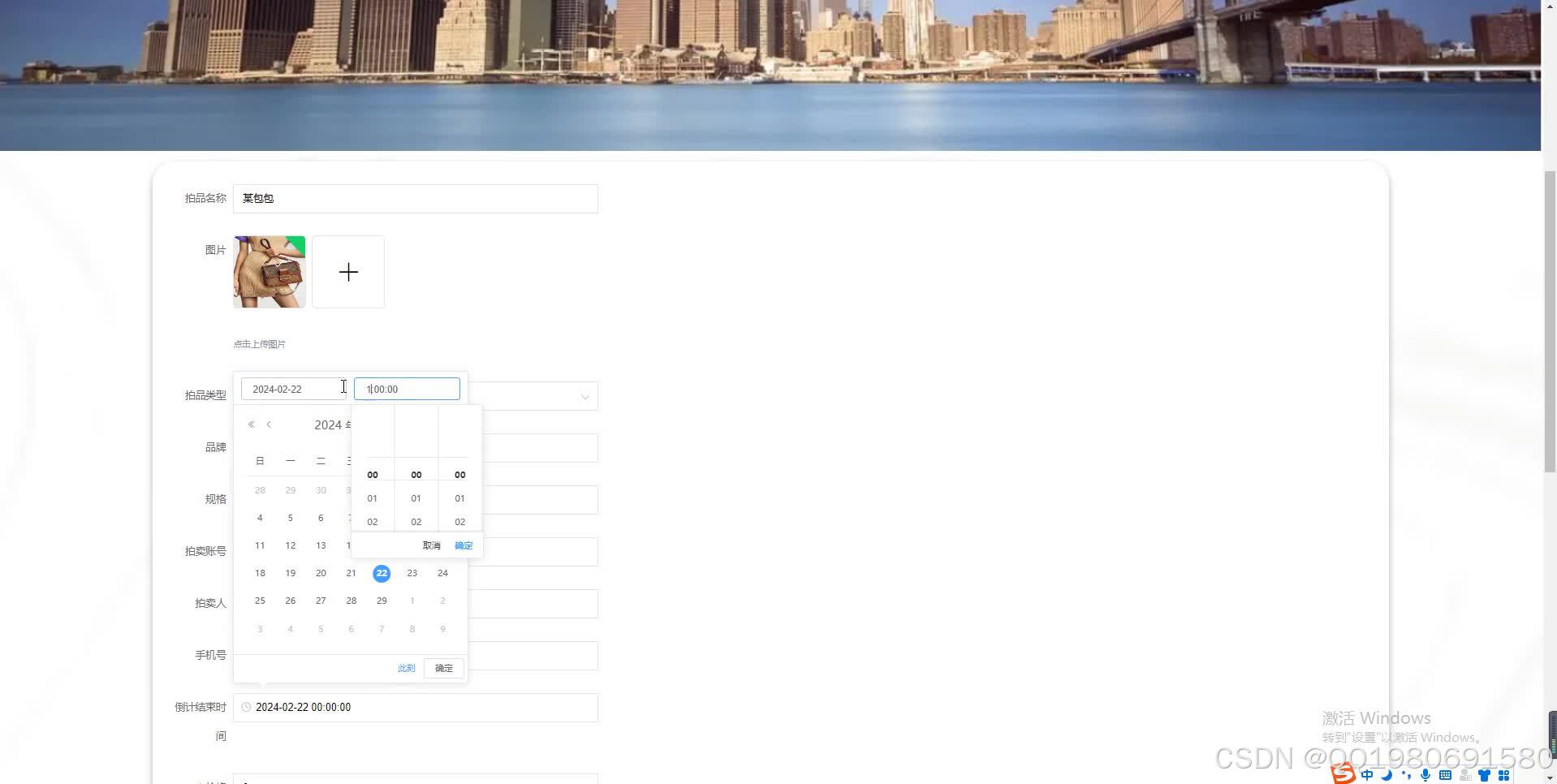Click the 倒计结束时间 datetime field

coord(416,708)
